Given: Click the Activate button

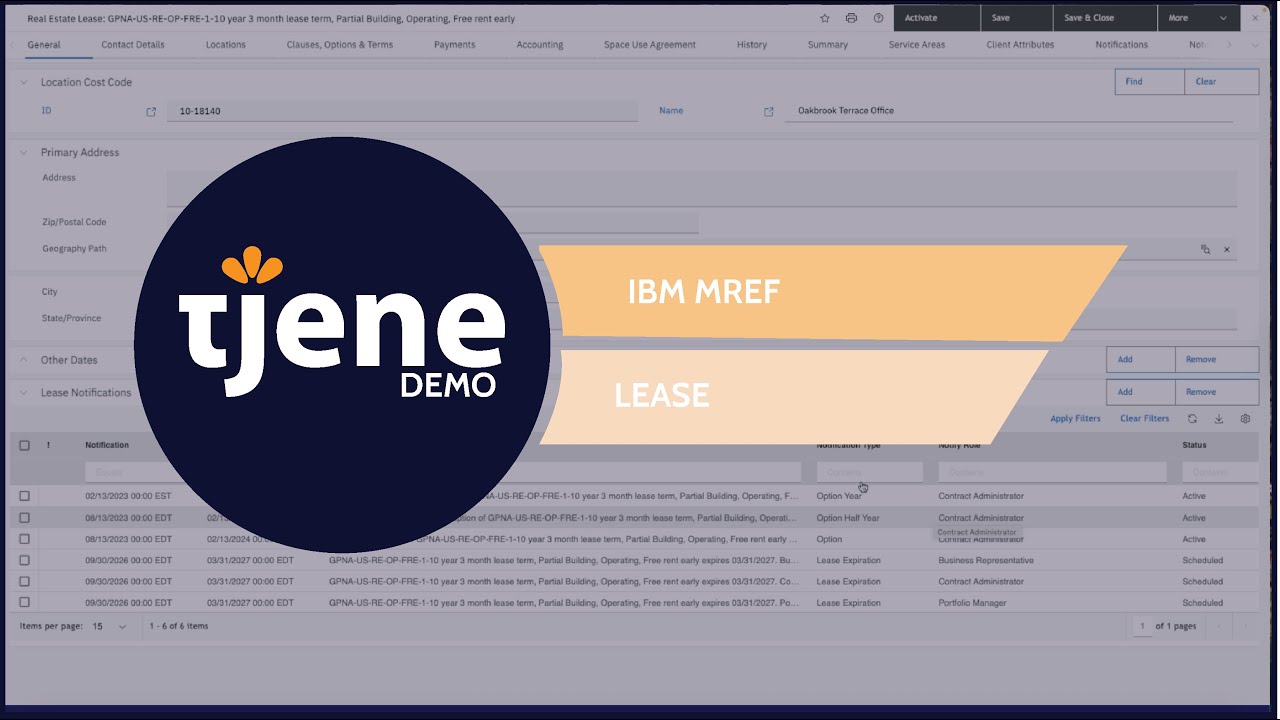Looking at the screenshot, I should click(935, 18).
